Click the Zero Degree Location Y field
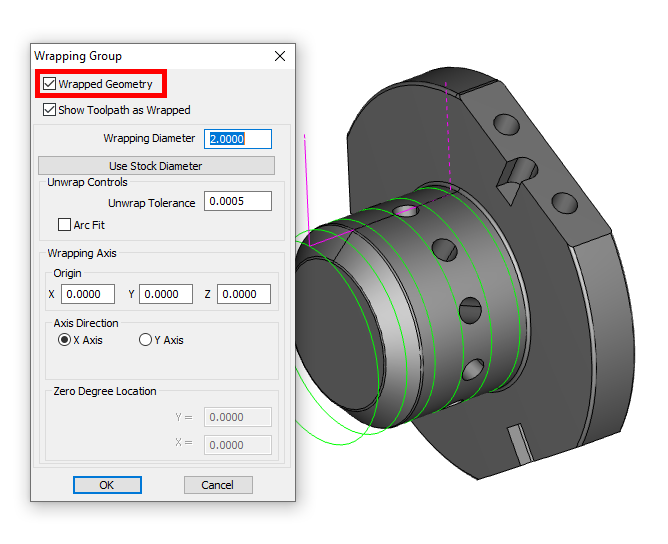Screen dimensions: 668x544 (x=238, y=417)
